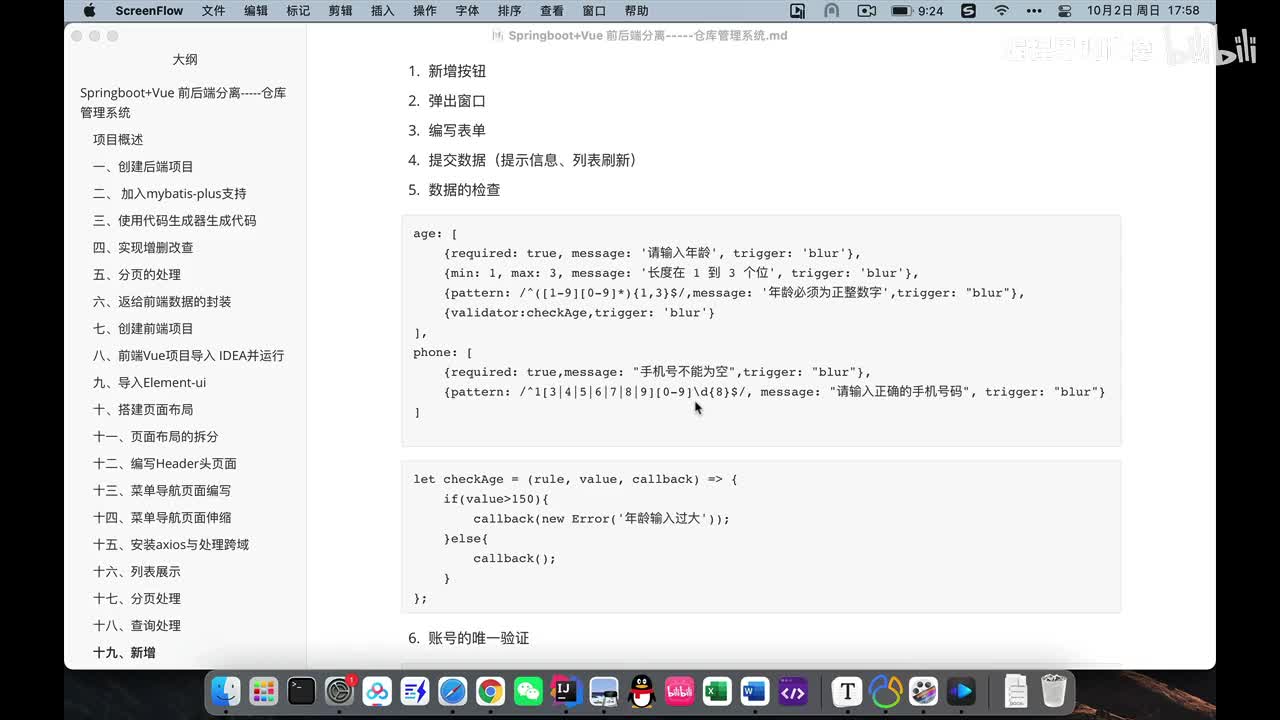This screenshot has width=1280, height=720.
Task: Select 五、分页的处理 in the outline
Action: click(x=137, y=275)
